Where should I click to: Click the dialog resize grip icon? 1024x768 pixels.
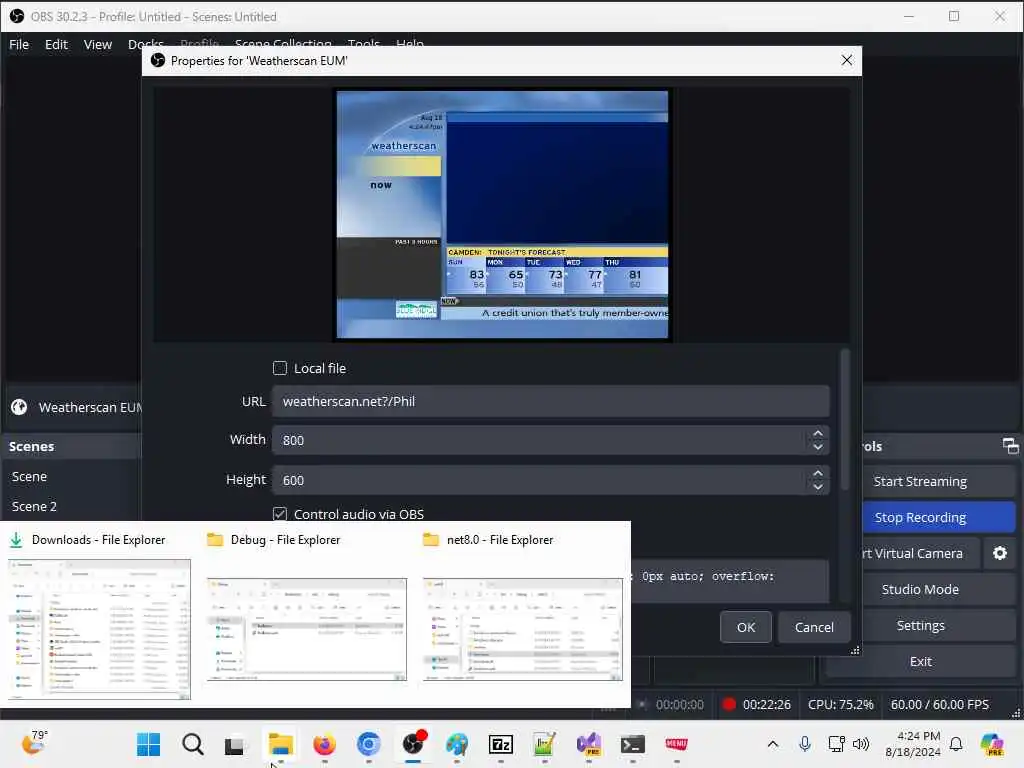point(855,650)
